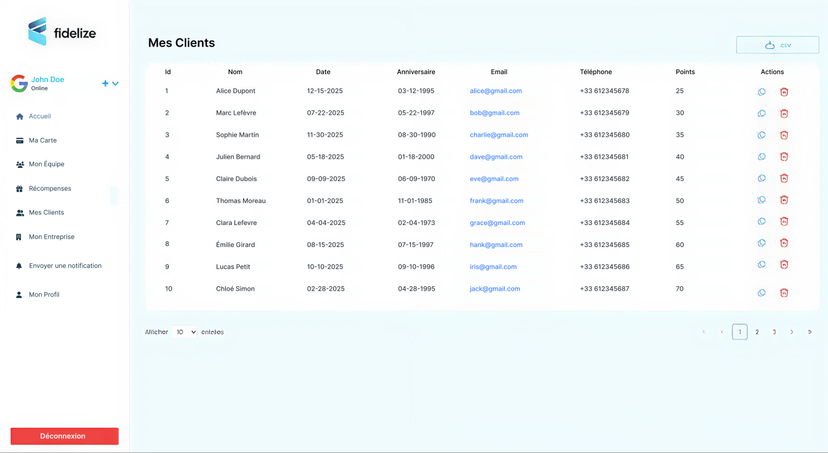The image size is (828, 453).
Task: Delete client Alice Dupont via red icon
Action: coord(784,92)
